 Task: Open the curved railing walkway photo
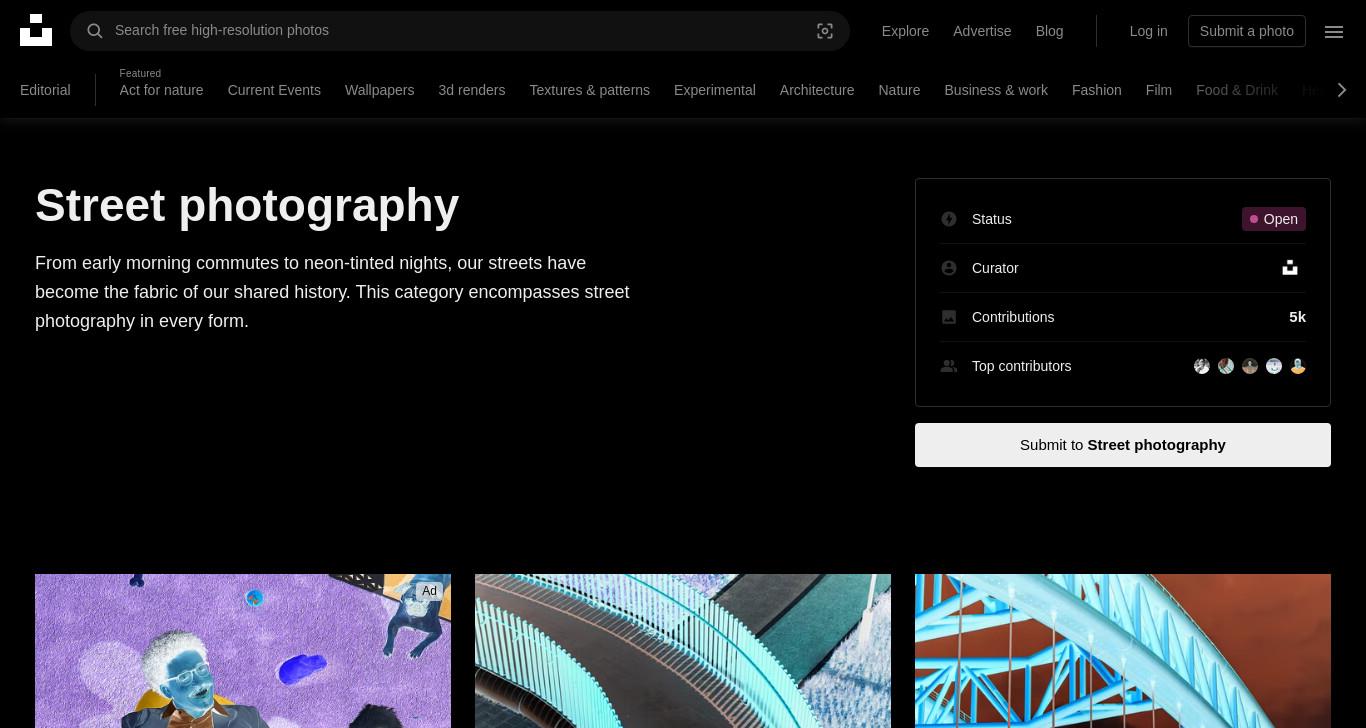[683, 651]
